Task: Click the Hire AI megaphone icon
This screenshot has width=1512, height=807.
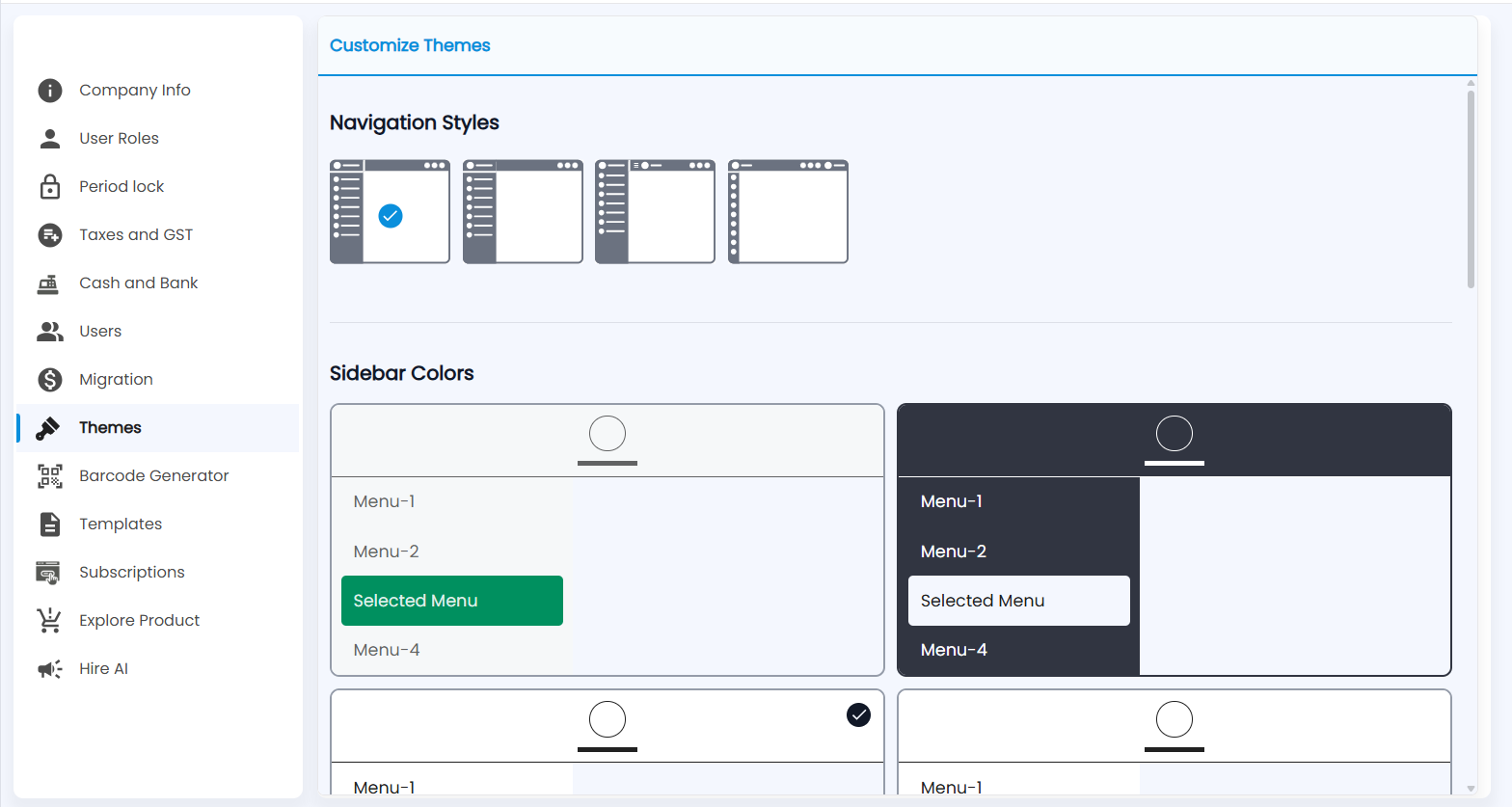Action: 50,669
